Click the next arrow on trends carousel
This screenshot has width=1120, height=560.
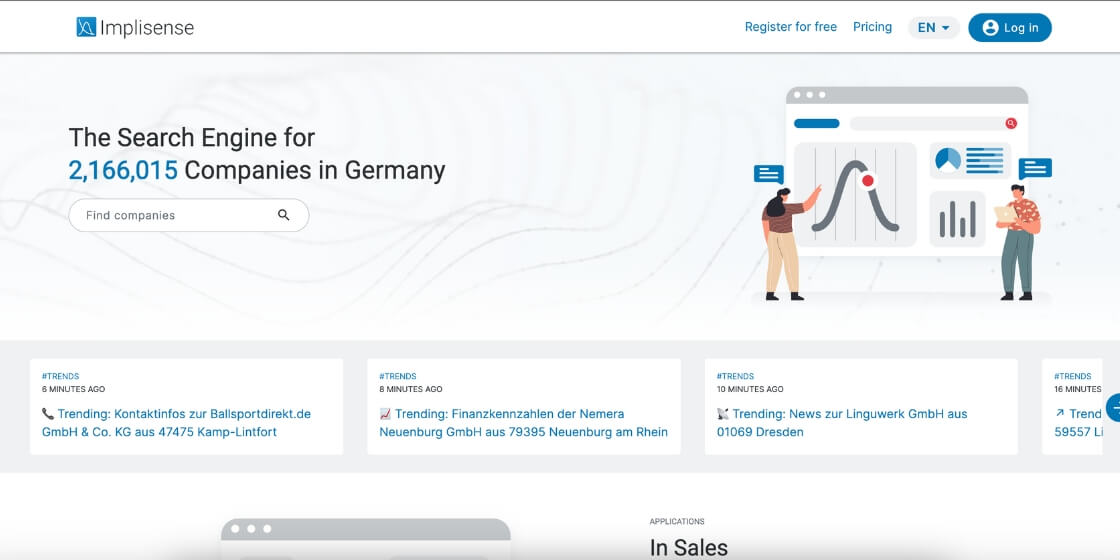coord(1113,407)
